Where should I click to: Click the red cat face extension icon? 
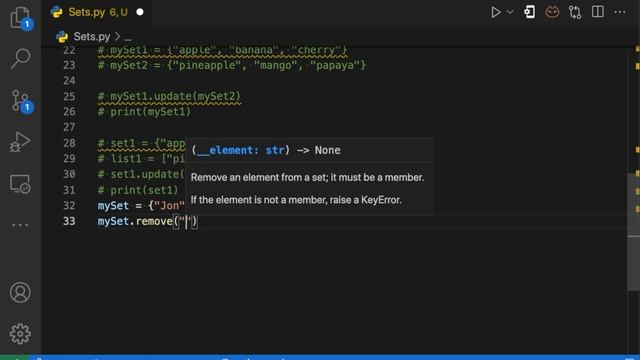point(552,12)
